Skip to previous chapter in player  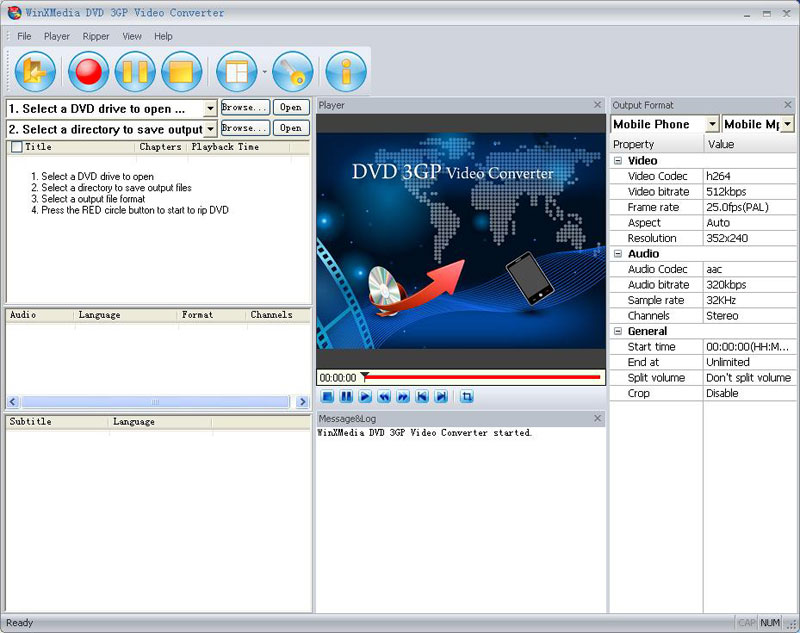coord(422,396)
